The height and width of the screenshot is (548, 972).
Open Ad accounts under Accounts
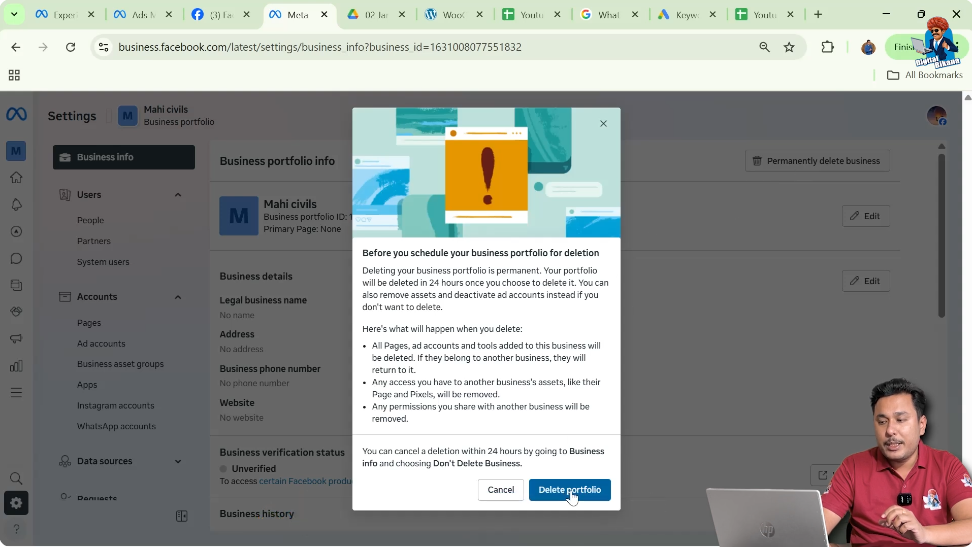[101, 343]
